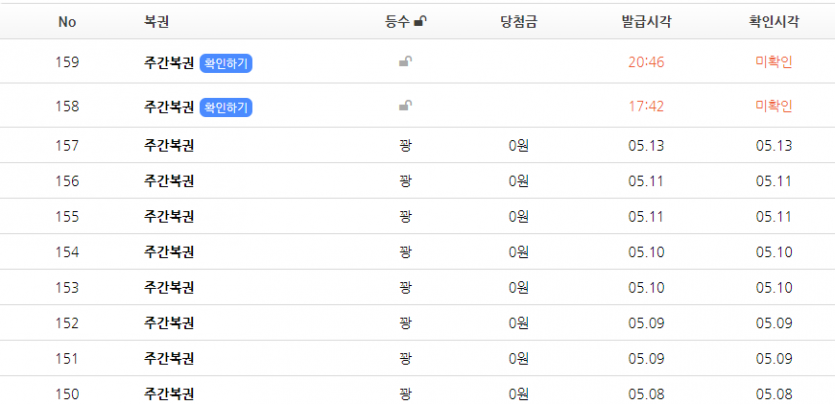Select the No column header
835x405 pixels.
(67, 22)
